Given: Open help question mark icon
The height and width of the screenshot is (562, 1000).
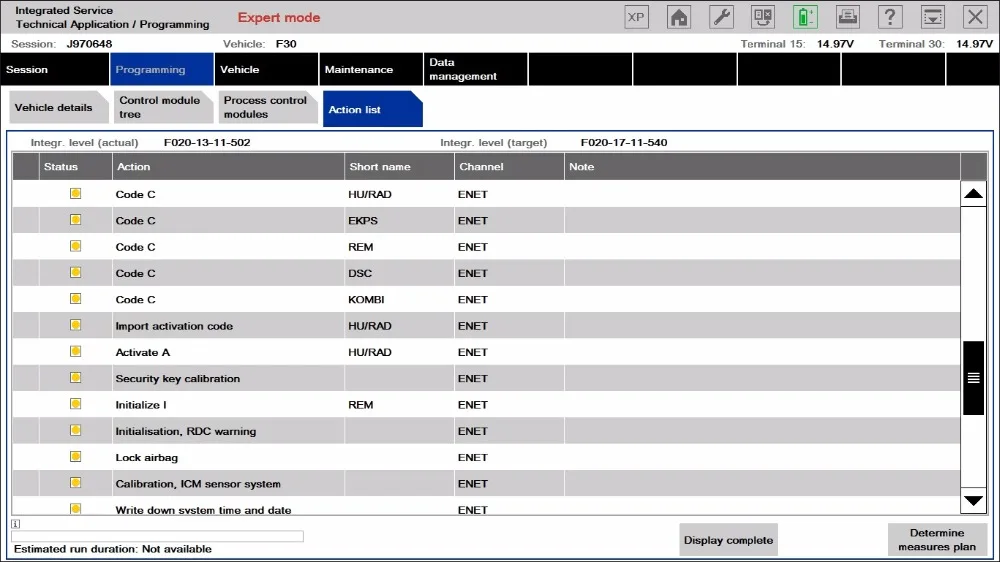Looking at the screenshot, I should tap(890, 17).
